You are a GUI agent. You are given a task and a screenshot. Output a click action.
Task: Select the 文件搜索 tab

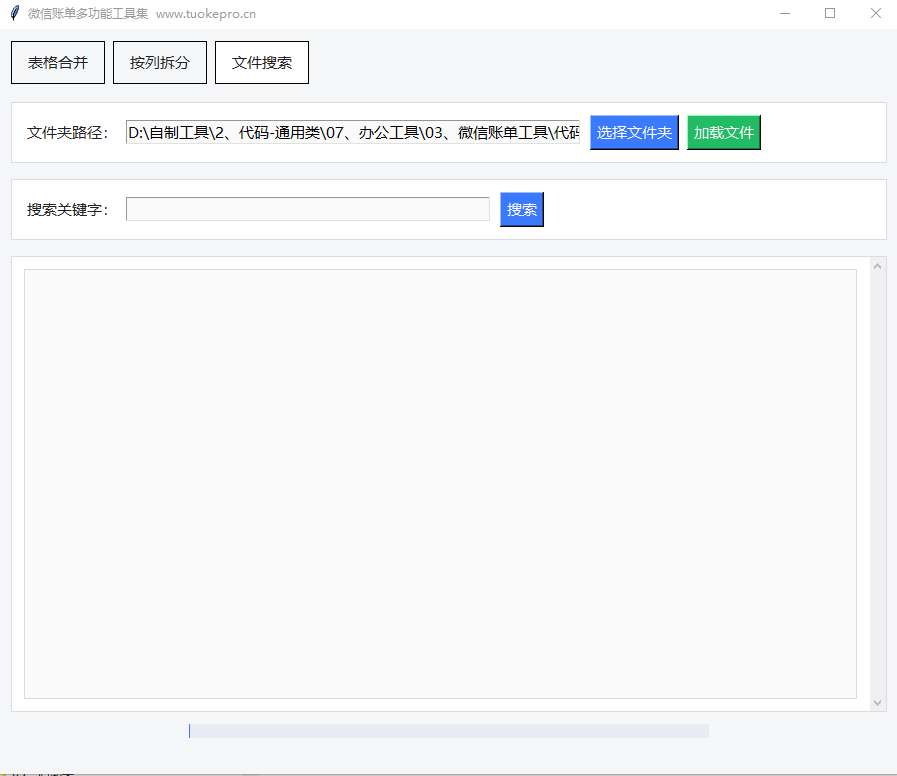click(262, 63)
